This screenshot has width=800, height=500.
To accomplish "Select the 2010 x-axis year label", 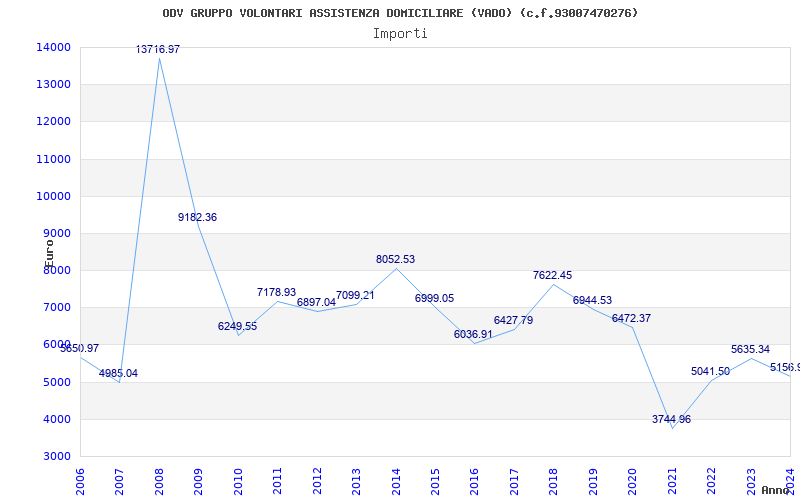I will 237,482.
